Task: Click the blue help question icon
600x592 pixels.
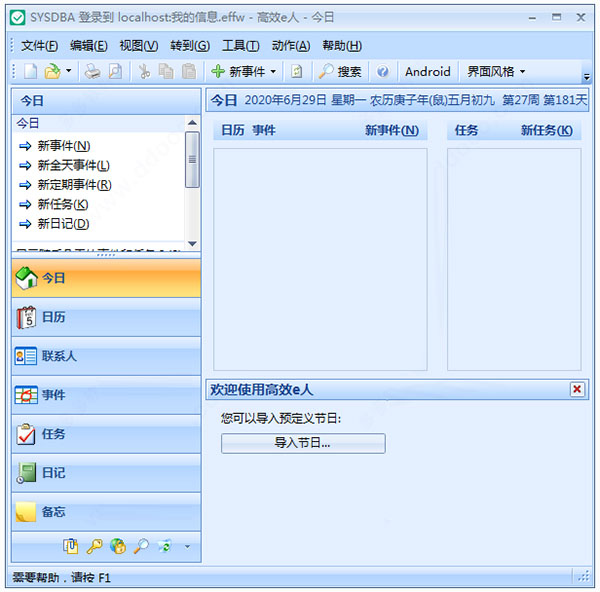Action: coord(383,72)
